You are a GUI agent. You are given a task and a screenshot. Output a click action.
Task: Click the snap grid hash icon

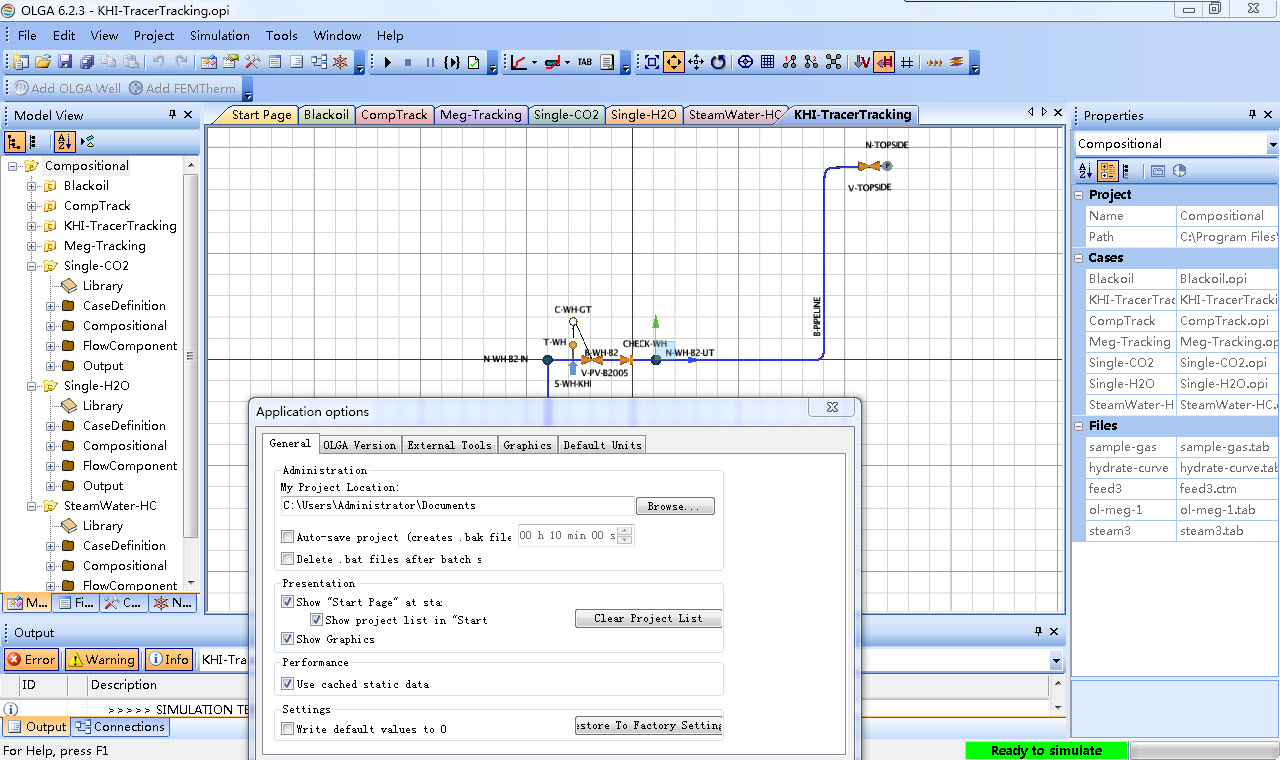click(x=907, y=62)
